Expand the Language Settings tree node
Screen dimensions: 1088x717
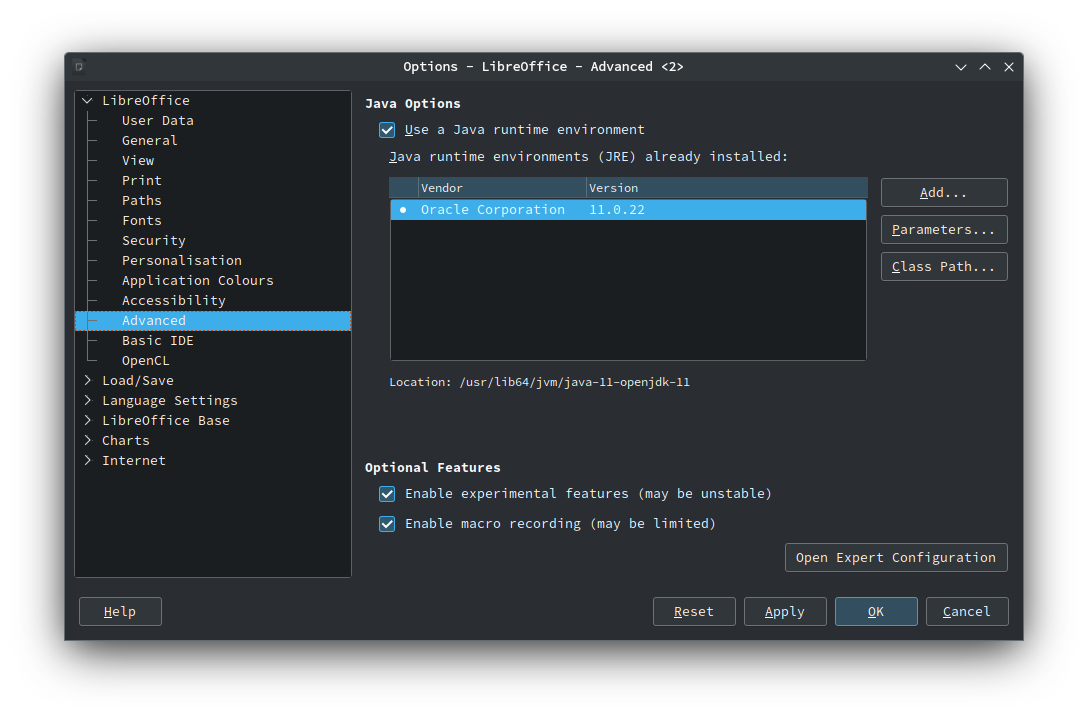click(x=87, y=400)
